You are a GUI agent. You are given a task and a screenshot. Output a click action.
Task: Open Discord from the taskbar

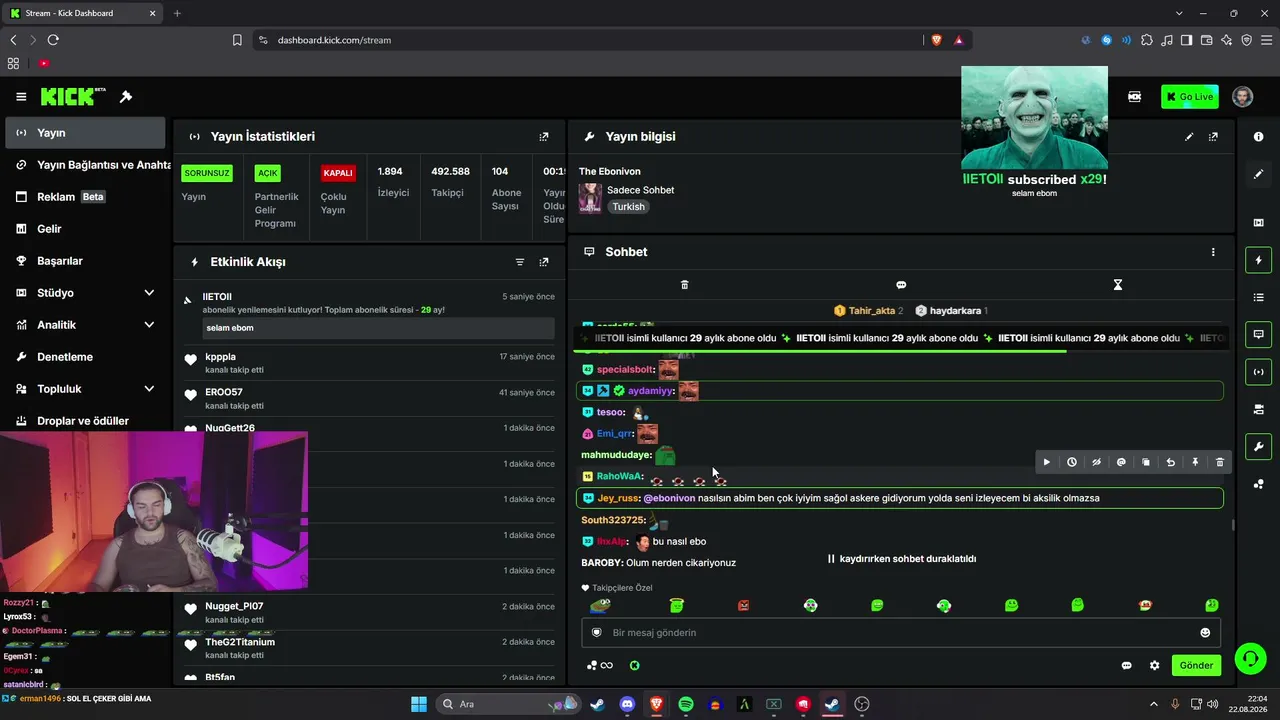(627, 705)
